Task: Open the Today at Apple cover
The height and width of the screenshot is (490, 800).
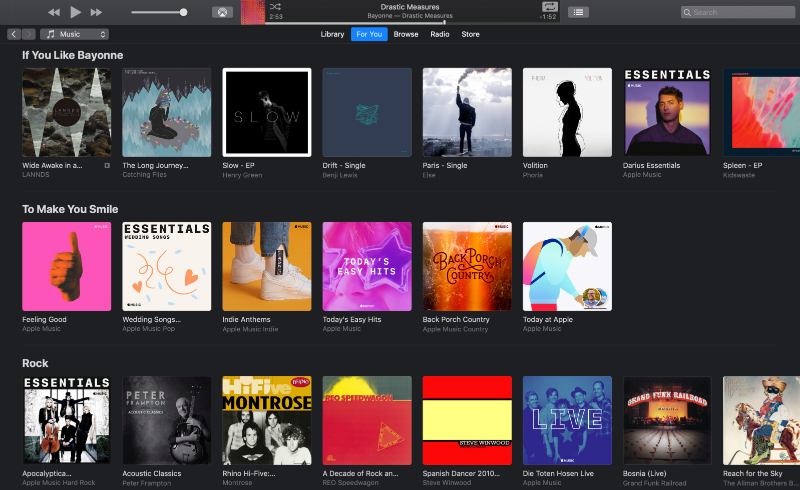Action: click(567, 266)
